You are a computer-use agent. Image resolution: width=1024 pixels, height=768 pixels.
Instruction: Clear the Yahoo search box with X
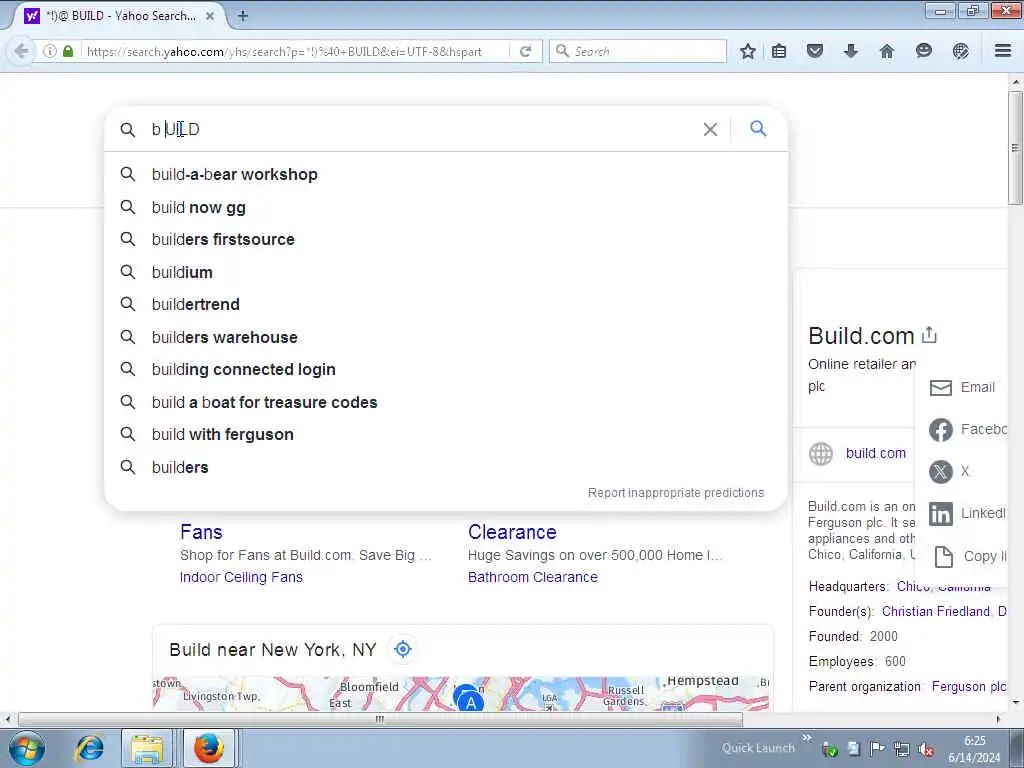[x=711, y=129]
